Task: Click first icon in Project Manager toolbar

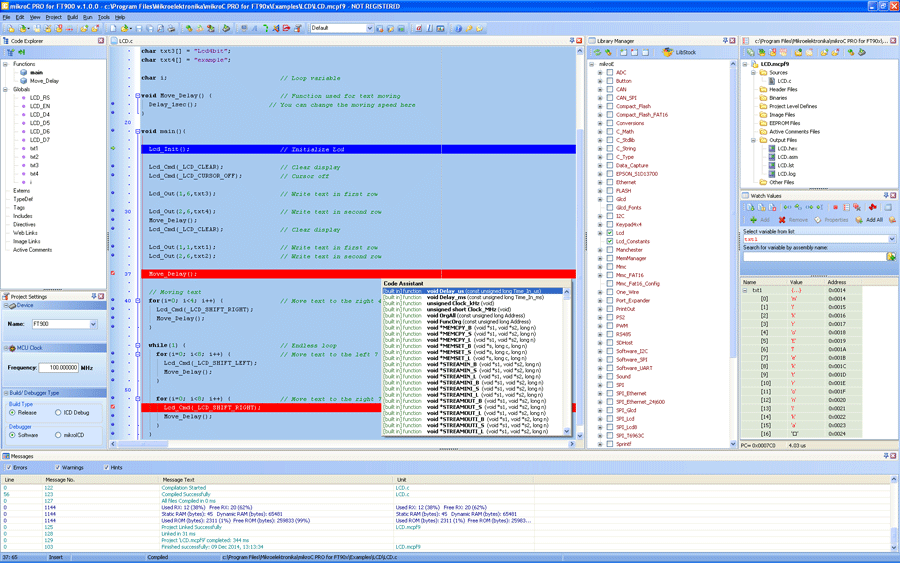Action: coord(750,52)
